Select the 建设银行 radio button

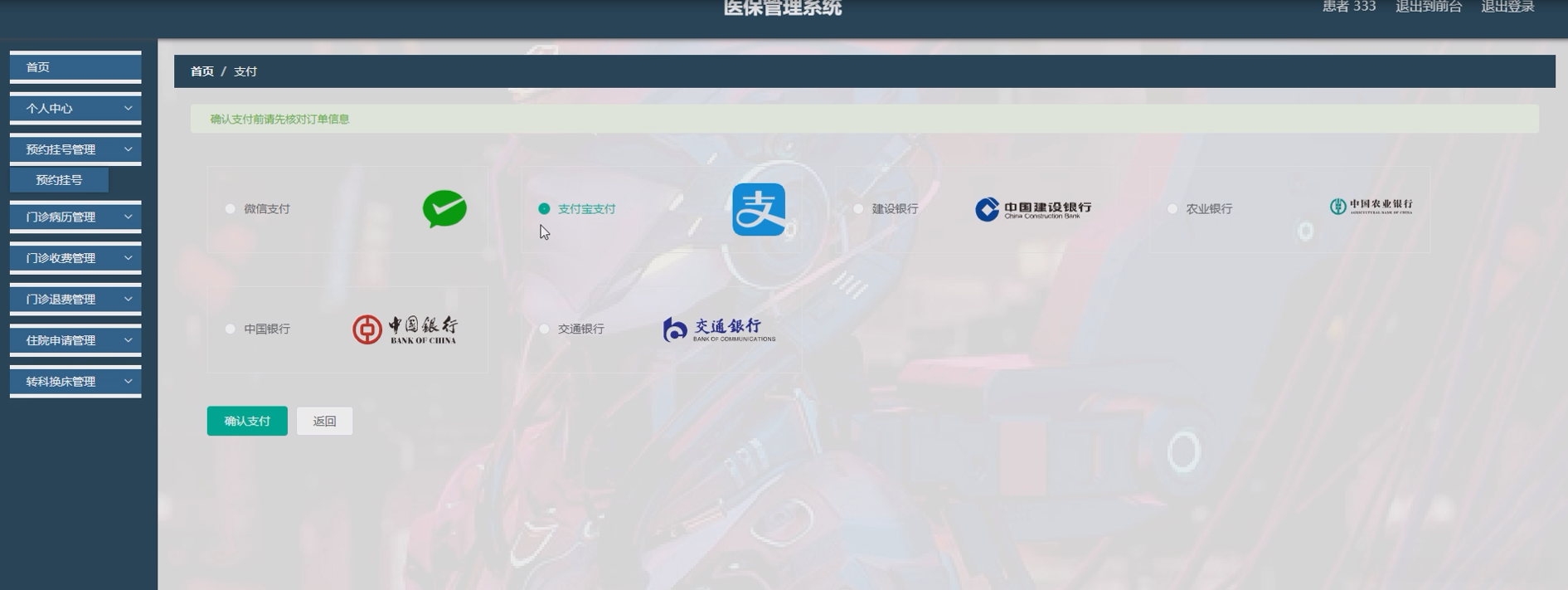point(858,209)
